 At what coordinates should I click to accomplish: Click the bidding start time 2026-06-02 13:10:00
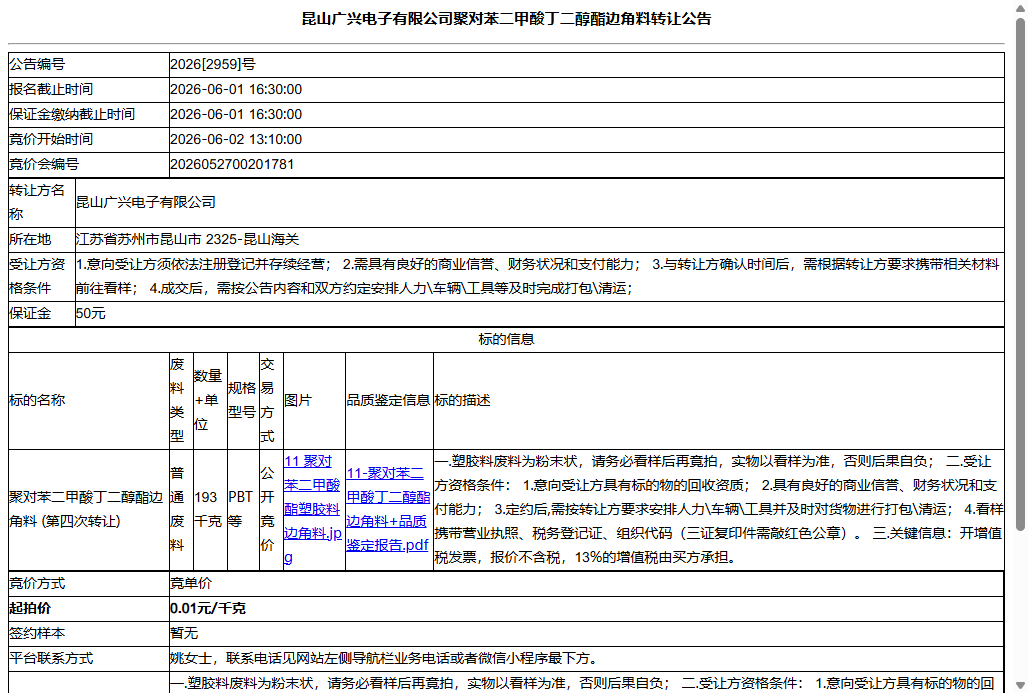click(236, 140)
